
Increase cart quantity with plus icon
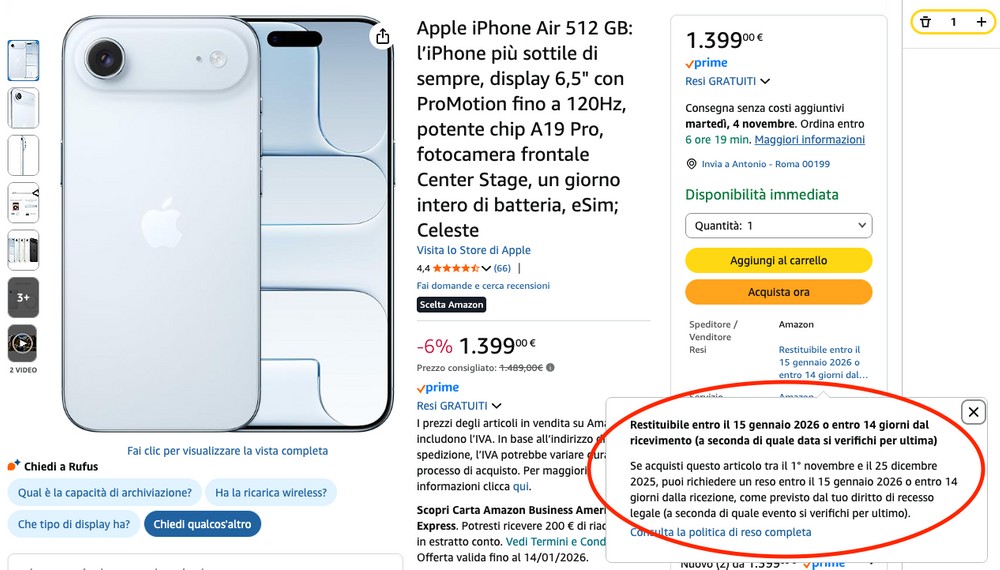(x=981, y=22)
